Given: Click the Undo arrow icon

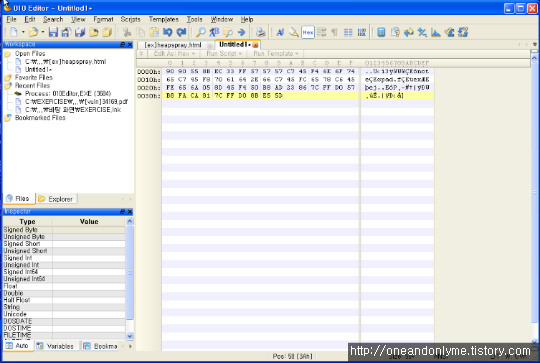Looking at the screenshot, I should [168, 32].
